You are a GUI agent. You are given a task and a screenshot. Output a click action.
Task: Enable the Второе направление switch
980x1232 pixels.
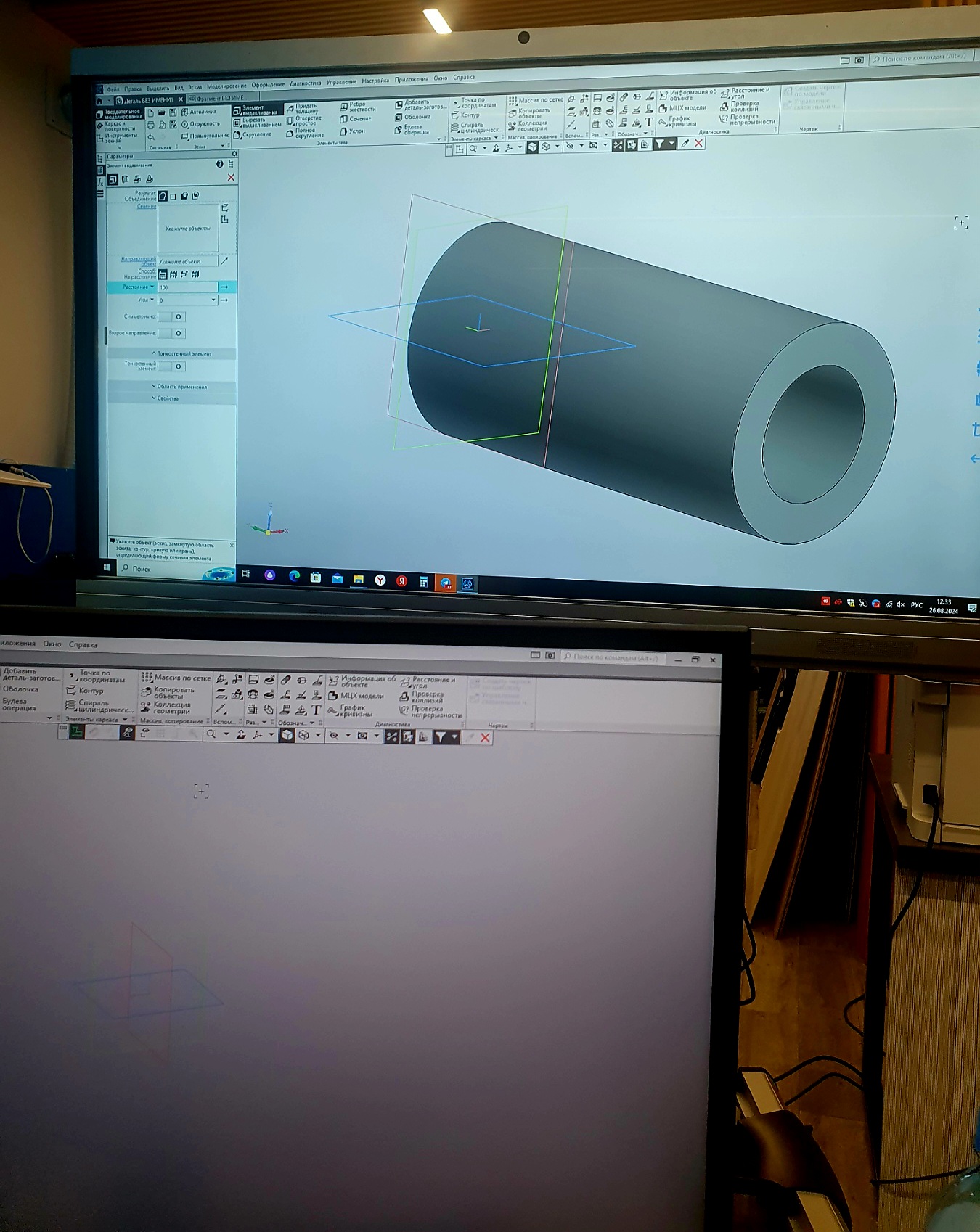[x=173, y=333]
